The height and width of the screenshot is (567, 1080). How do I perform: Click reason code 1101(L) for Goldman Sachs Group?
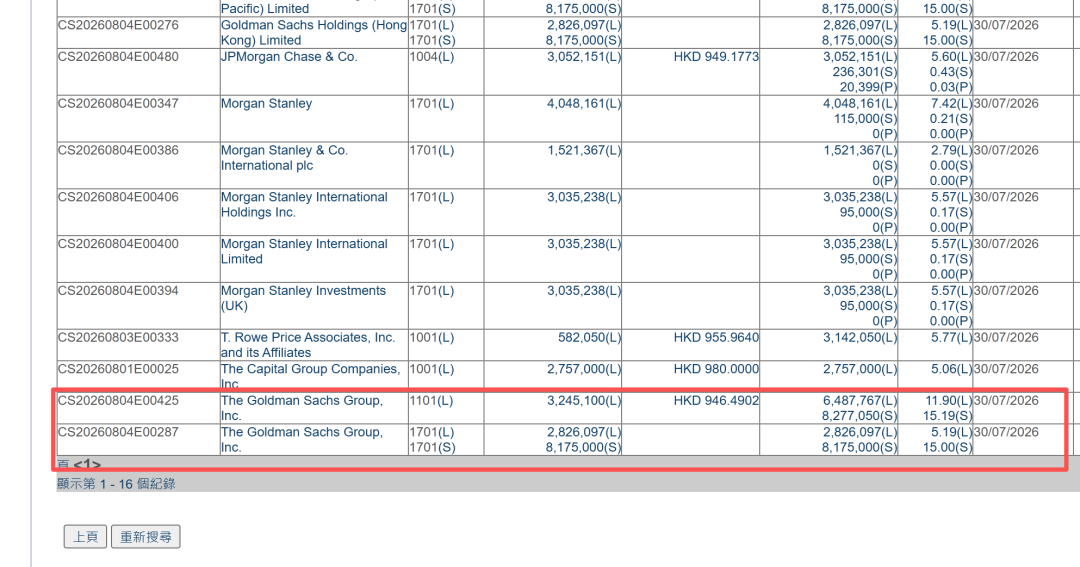[x=432, y=400]
